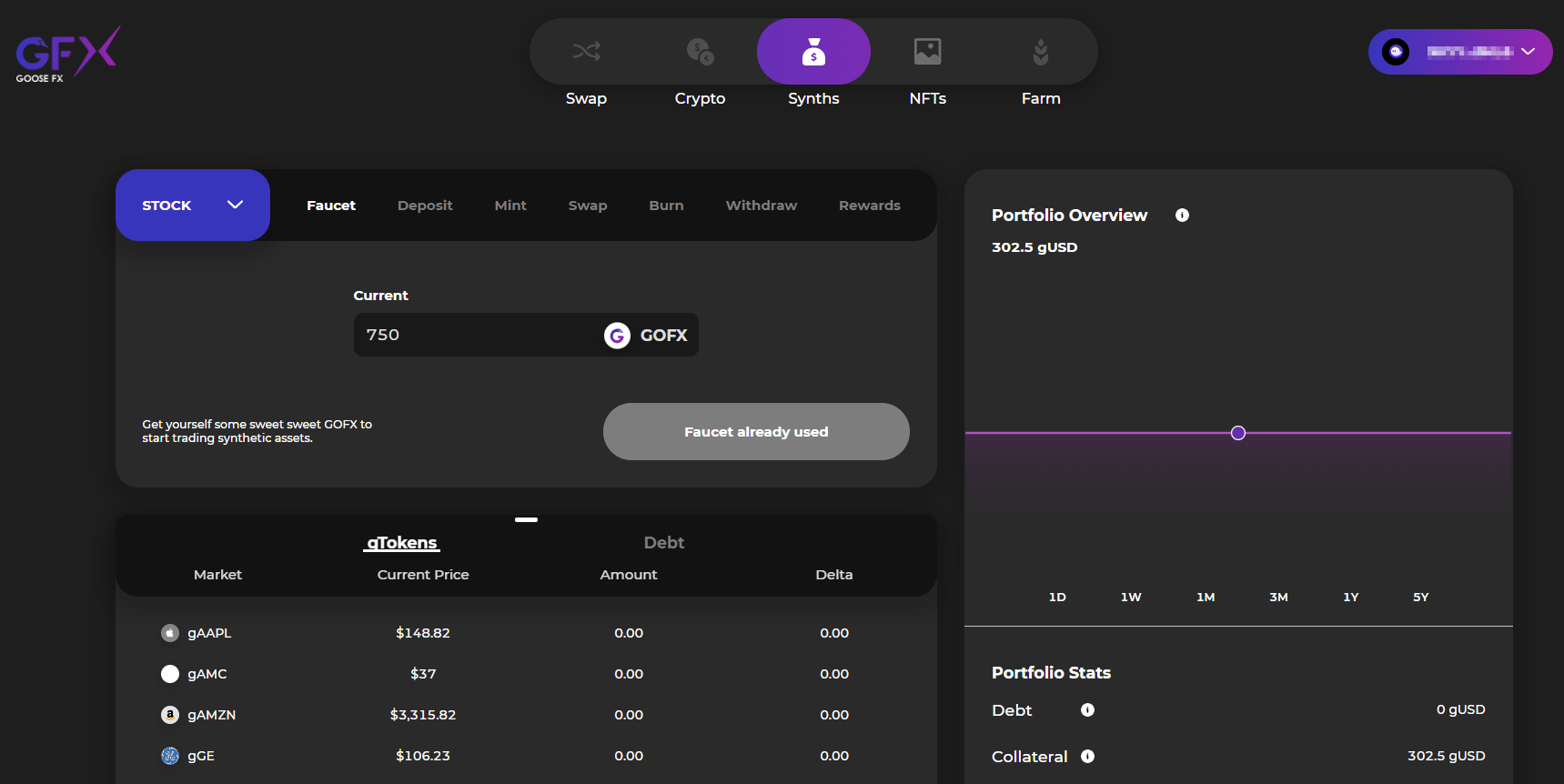Set chart range to 1Y
Viewport: 1564px width, 784px height.
click(1351, 598)
